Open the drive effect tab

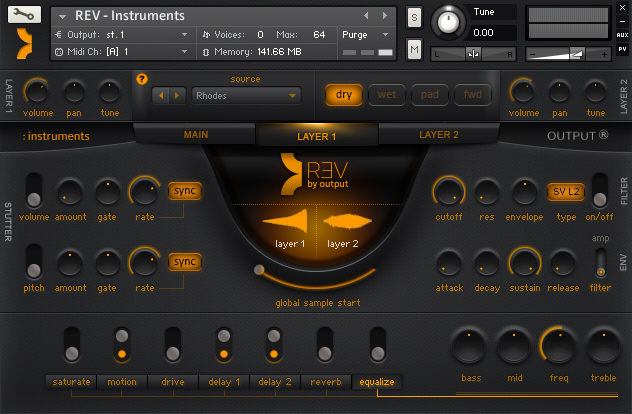pyautogui.click(x=173, y=382)
